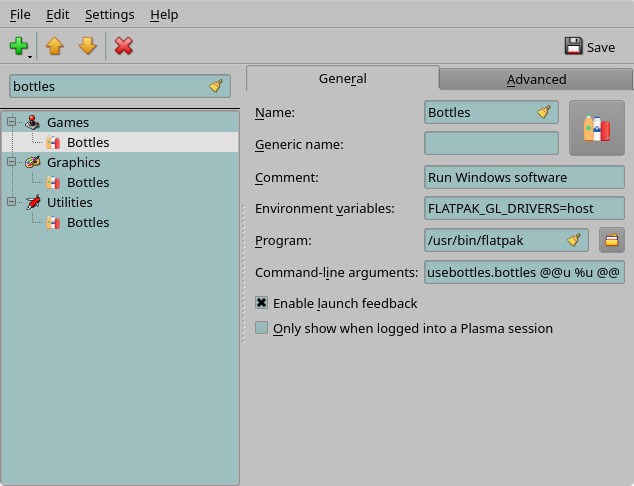
Task: Click the red Delete icon in toolbar
Action: 123,46
